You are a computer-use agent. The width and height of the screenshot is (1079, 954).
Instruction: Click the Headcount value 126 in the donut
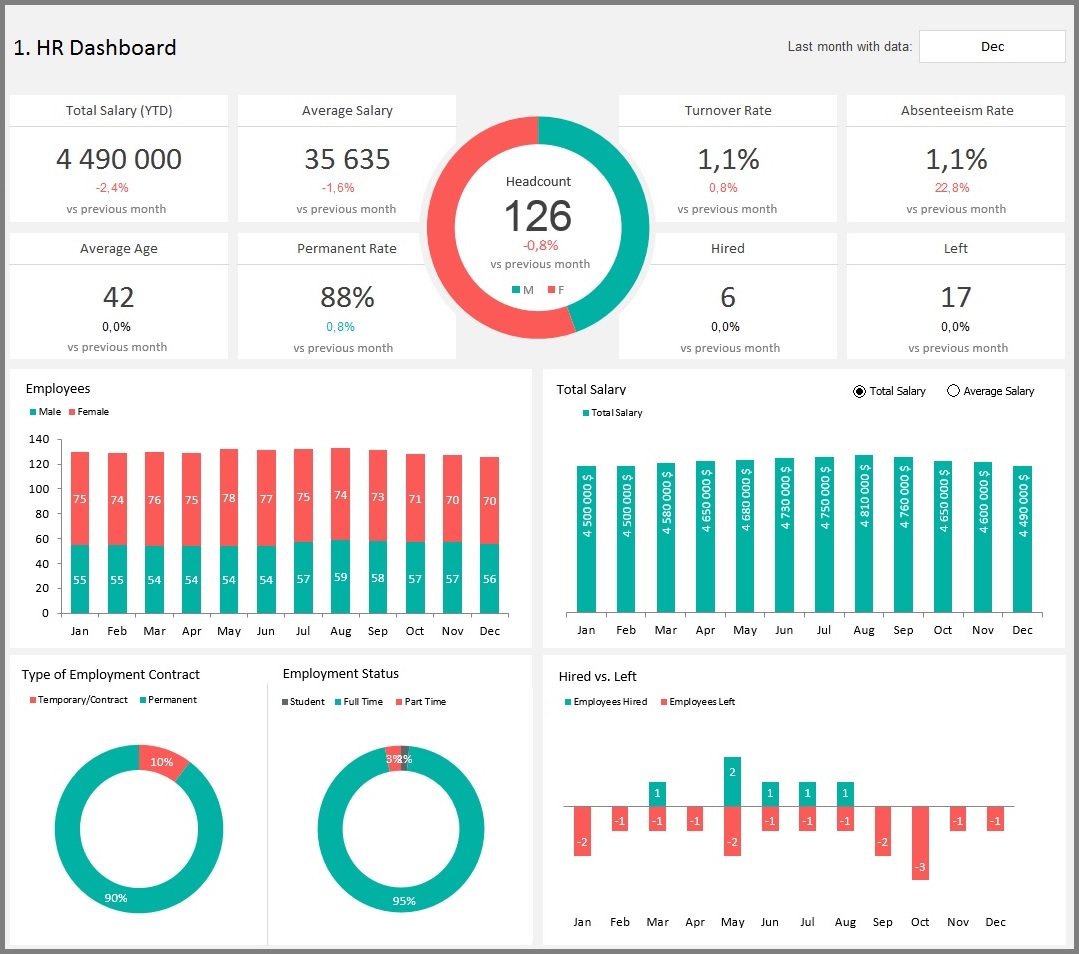(538, 217)
